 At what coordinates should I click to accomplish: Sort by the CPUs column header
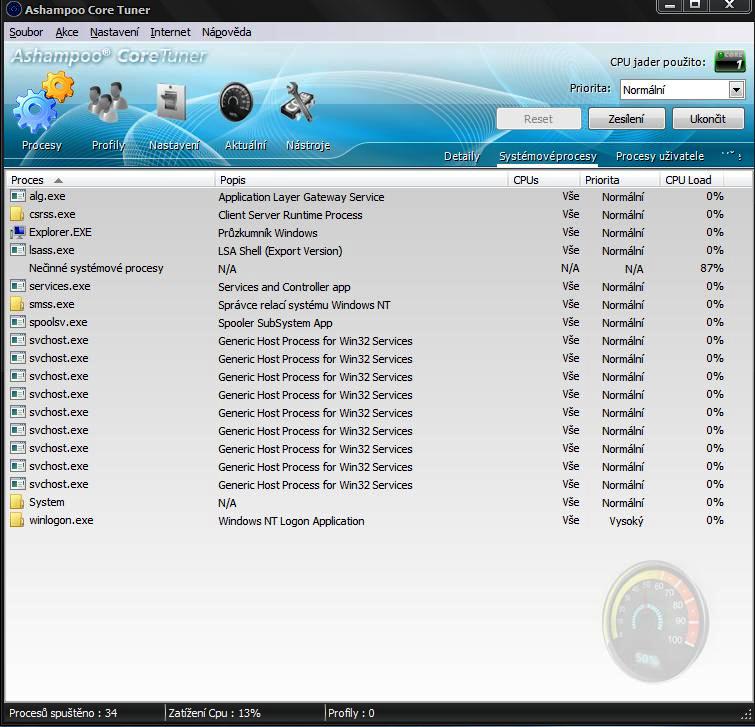pyautogui.click(x=544, y=180)
